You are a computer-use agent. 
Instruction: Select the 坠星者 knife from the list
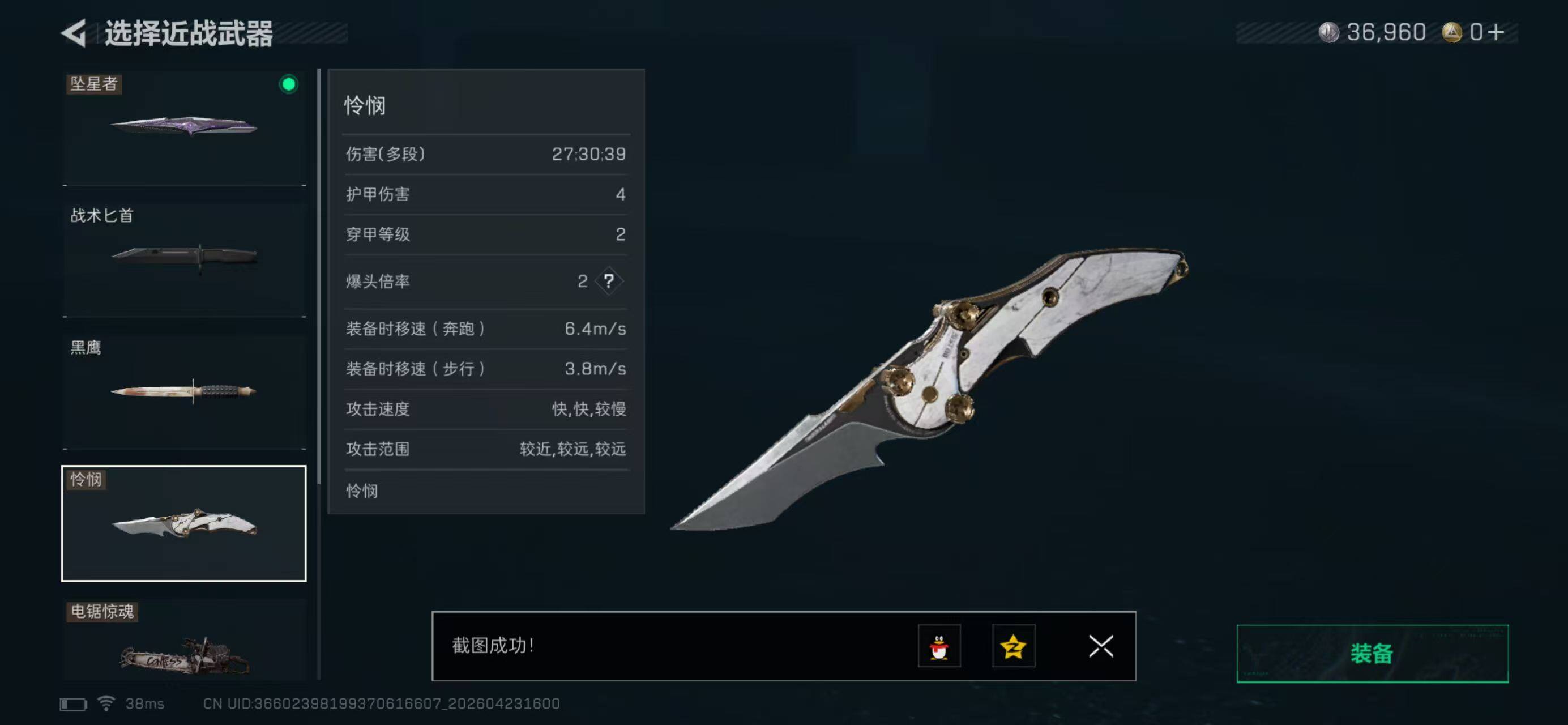point(184,128)
